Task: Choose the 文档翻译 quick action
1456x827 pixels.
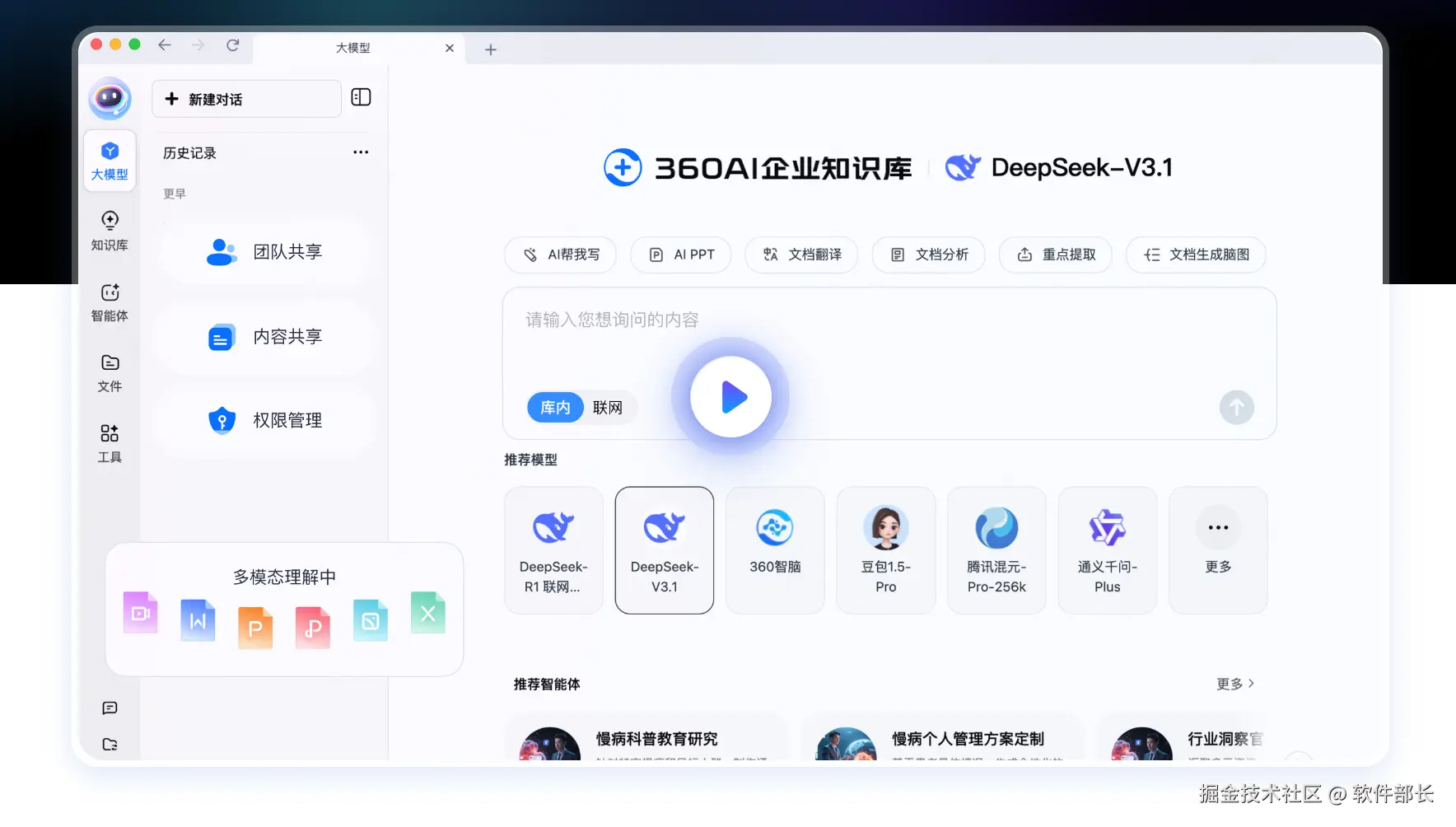Action: click(x=802, y=255)
